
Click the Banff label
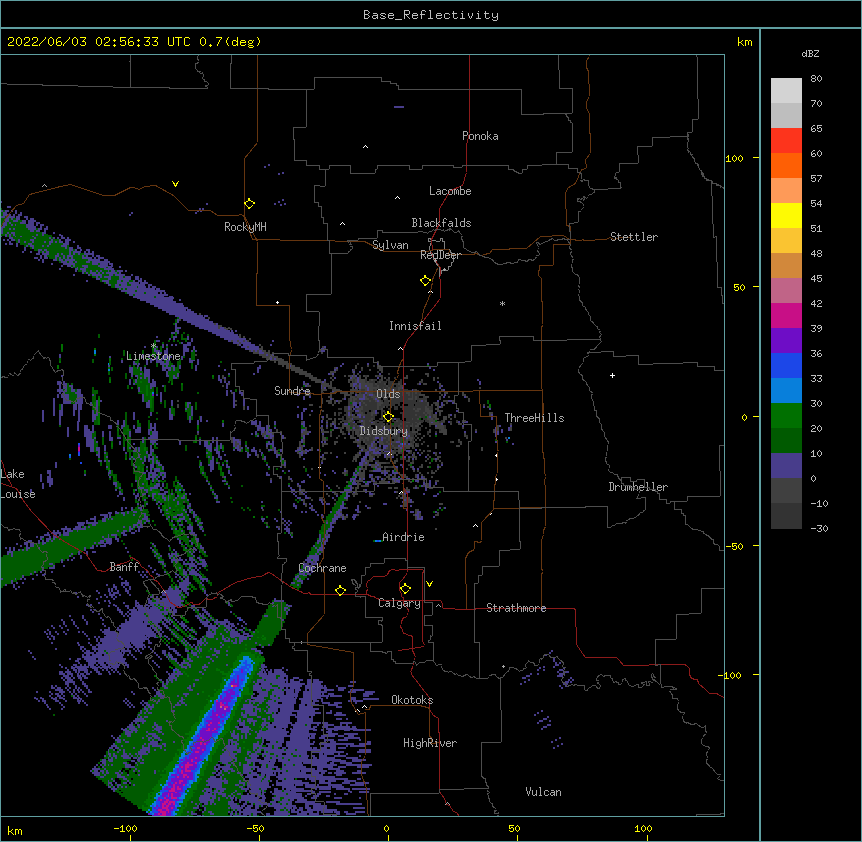(124, 567)
